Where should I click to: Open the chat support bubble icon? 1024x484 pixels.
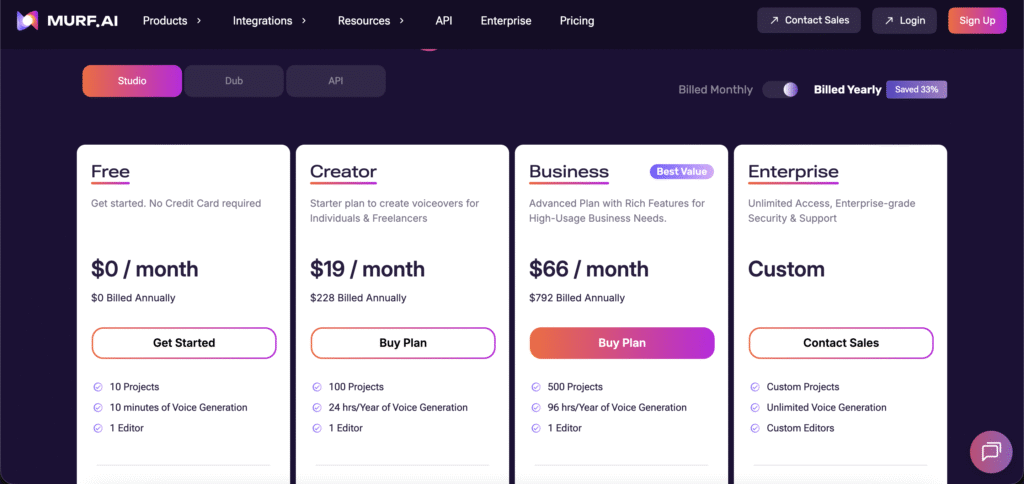point(990,452)
